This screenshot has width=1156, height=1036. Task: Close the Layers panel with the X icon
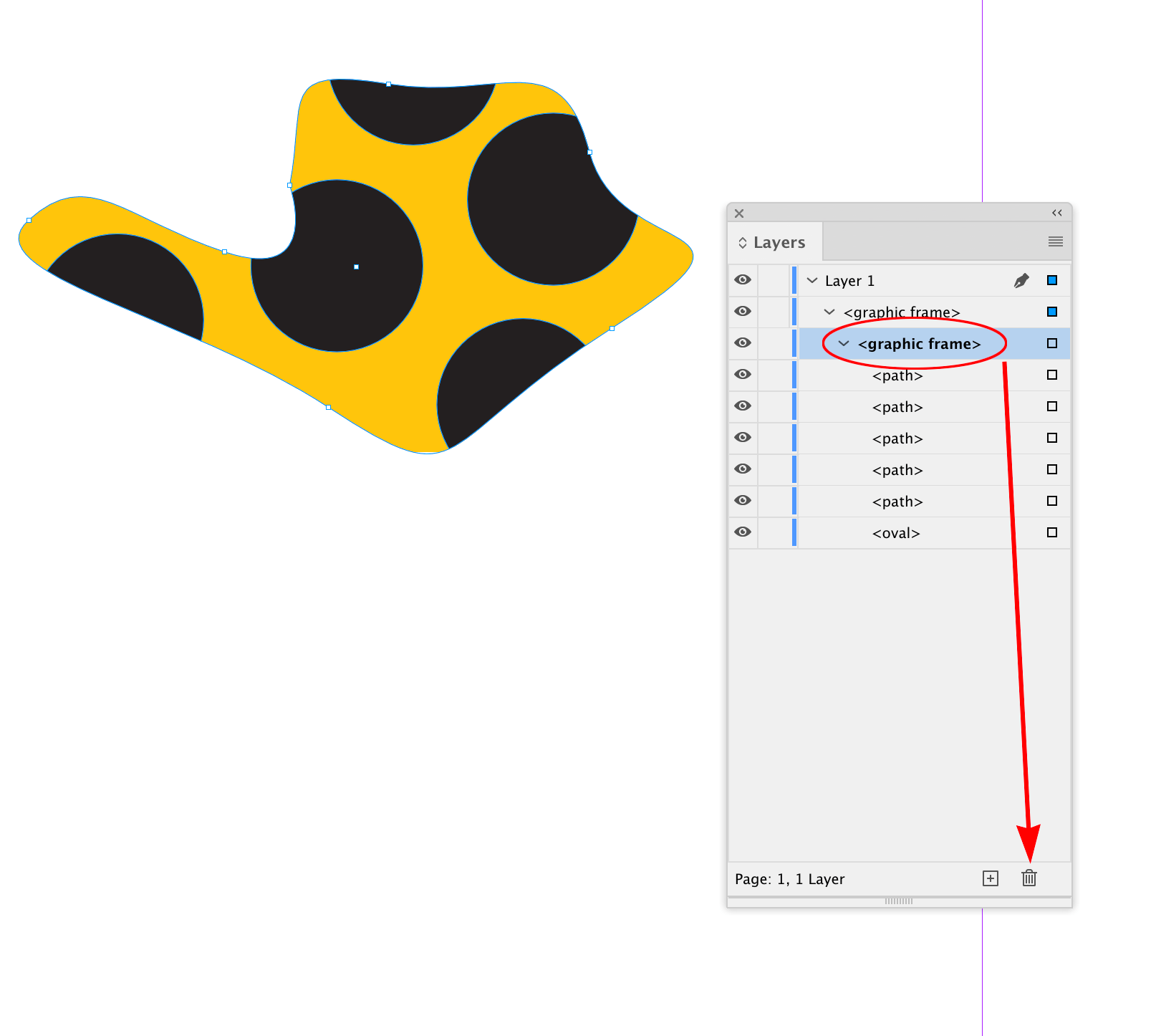[739, 213]
